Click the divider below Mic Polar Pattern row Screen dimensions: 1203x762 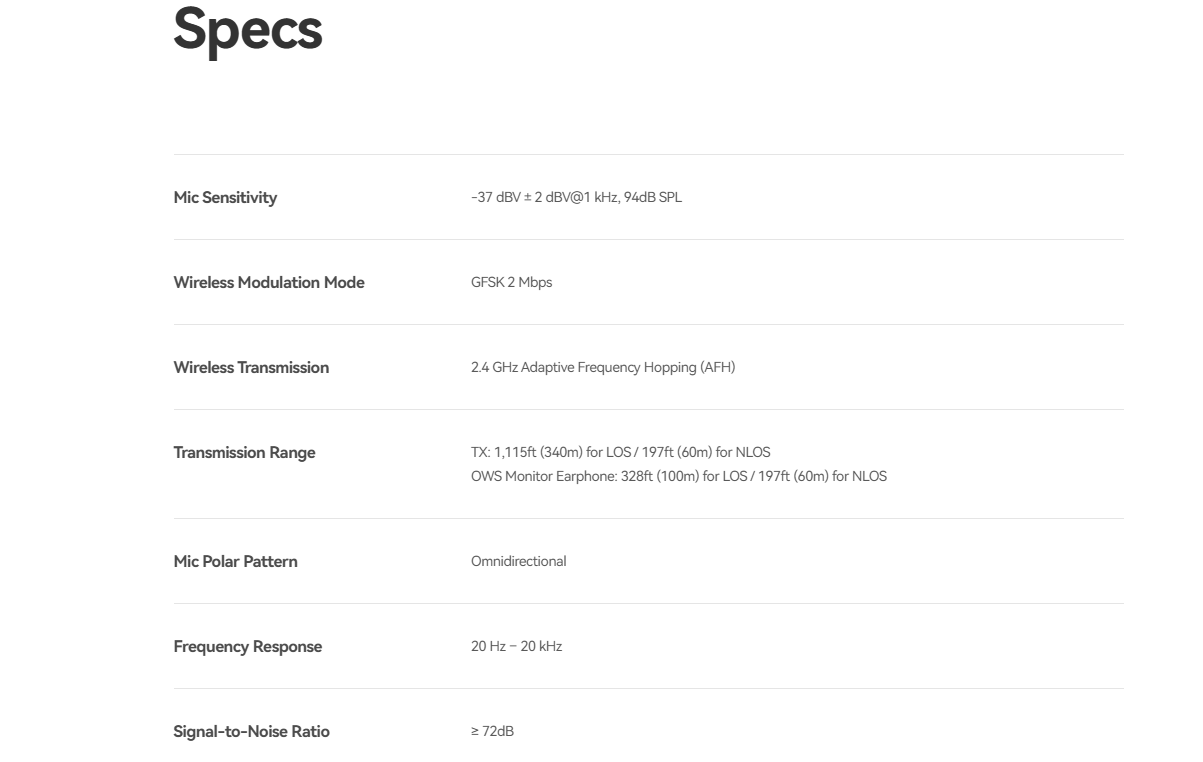pyautogui.click(x=648, y=603)
